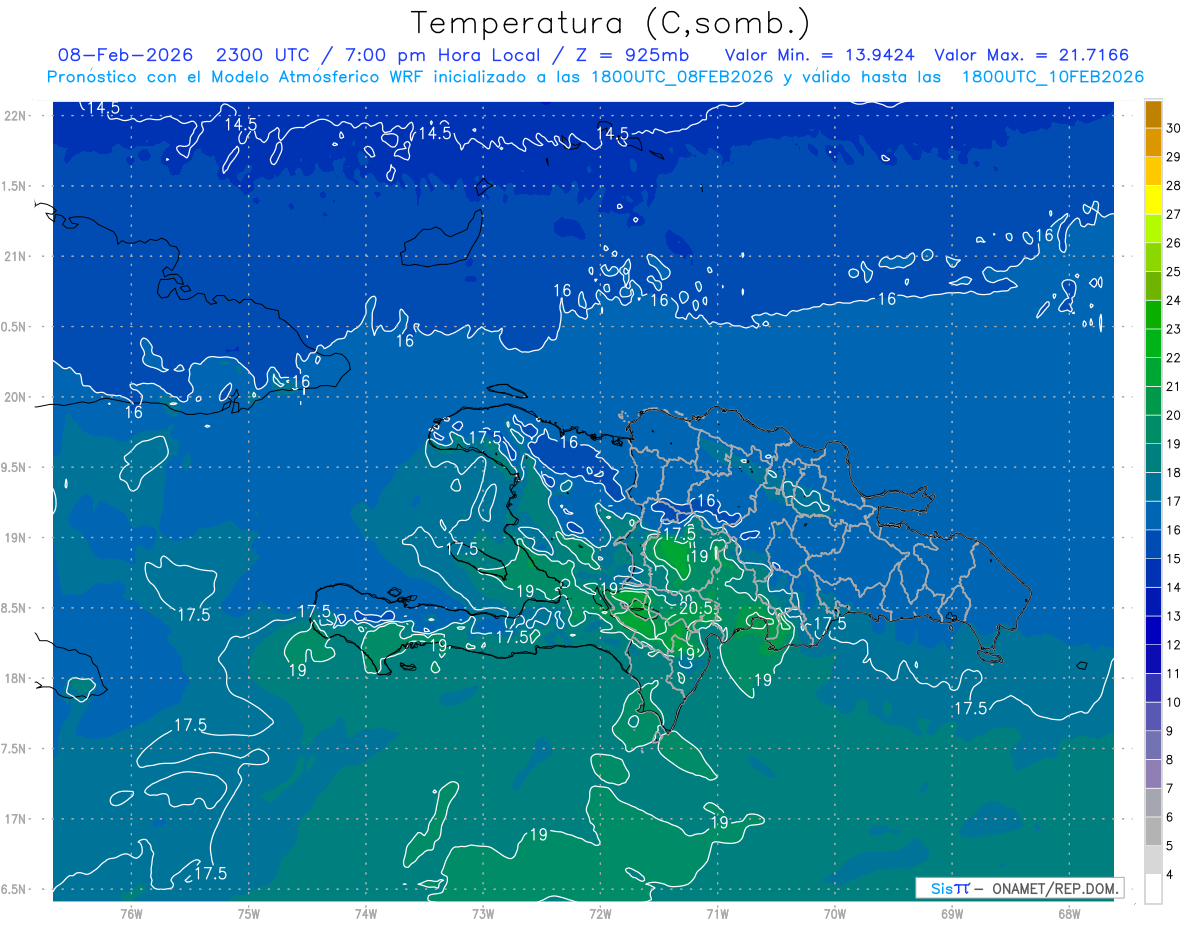Click the green legend swatch between 22 and 23
This screenshot has height=927, width=1200.
[x=1153, y=344]
